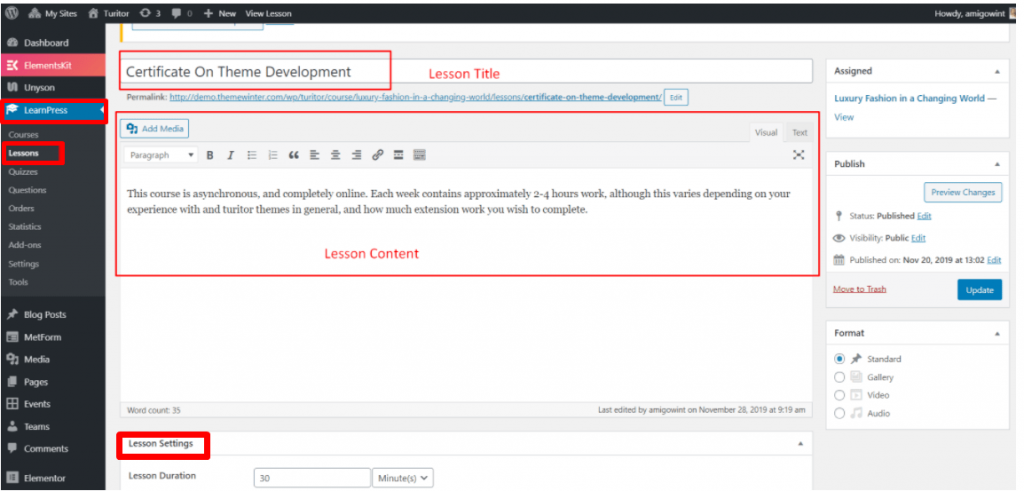The width and height of the screenshot is (1024, 491).
Task: Open the lesson permalink URL
Action: [415, 97]
